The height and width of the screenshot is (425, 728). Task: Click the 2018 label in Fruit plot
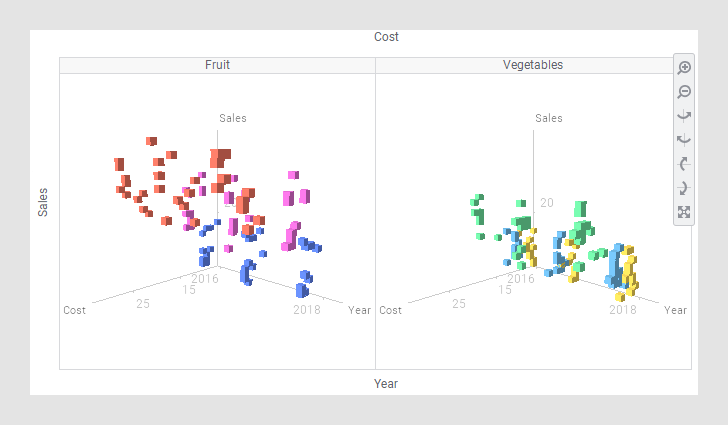point(306,310)
